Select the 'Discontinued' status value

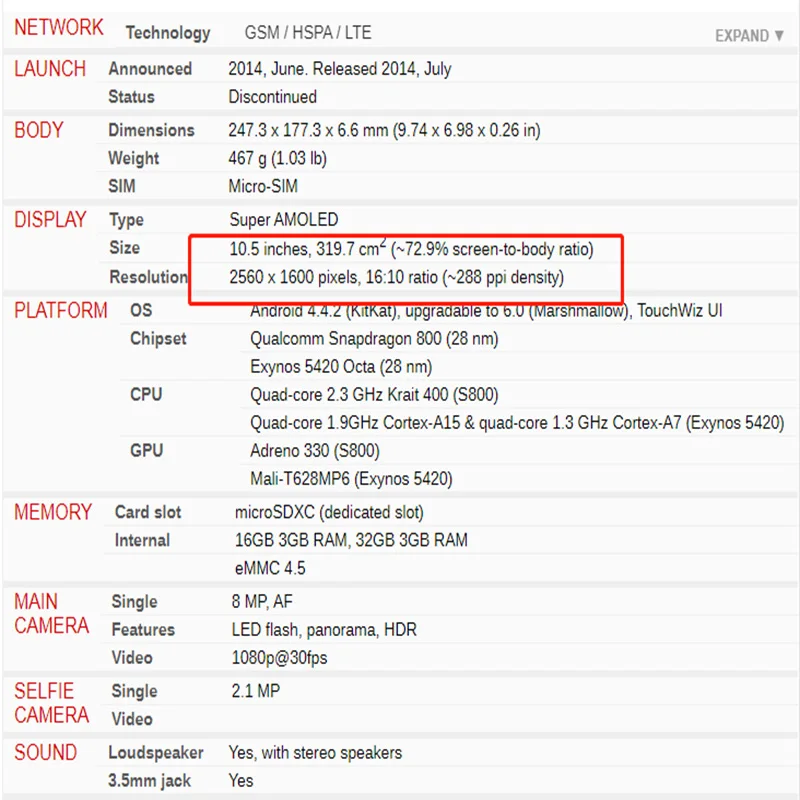coord(272,97)
